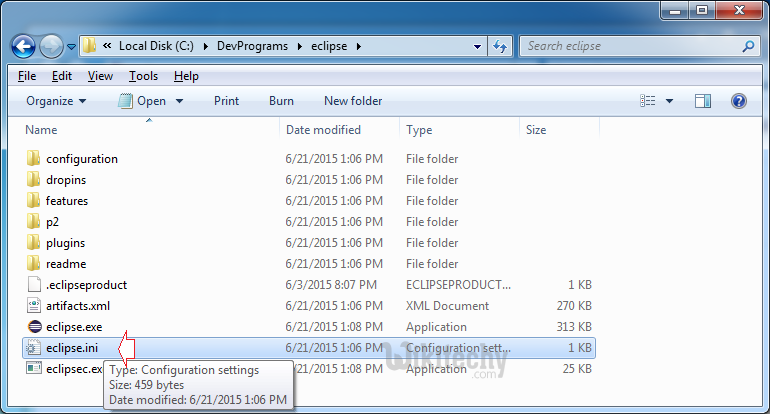The width and height of the screenshot is (770, 414).
Task: Expand the Open button dropdown arrow
Action: coord(180,101)
